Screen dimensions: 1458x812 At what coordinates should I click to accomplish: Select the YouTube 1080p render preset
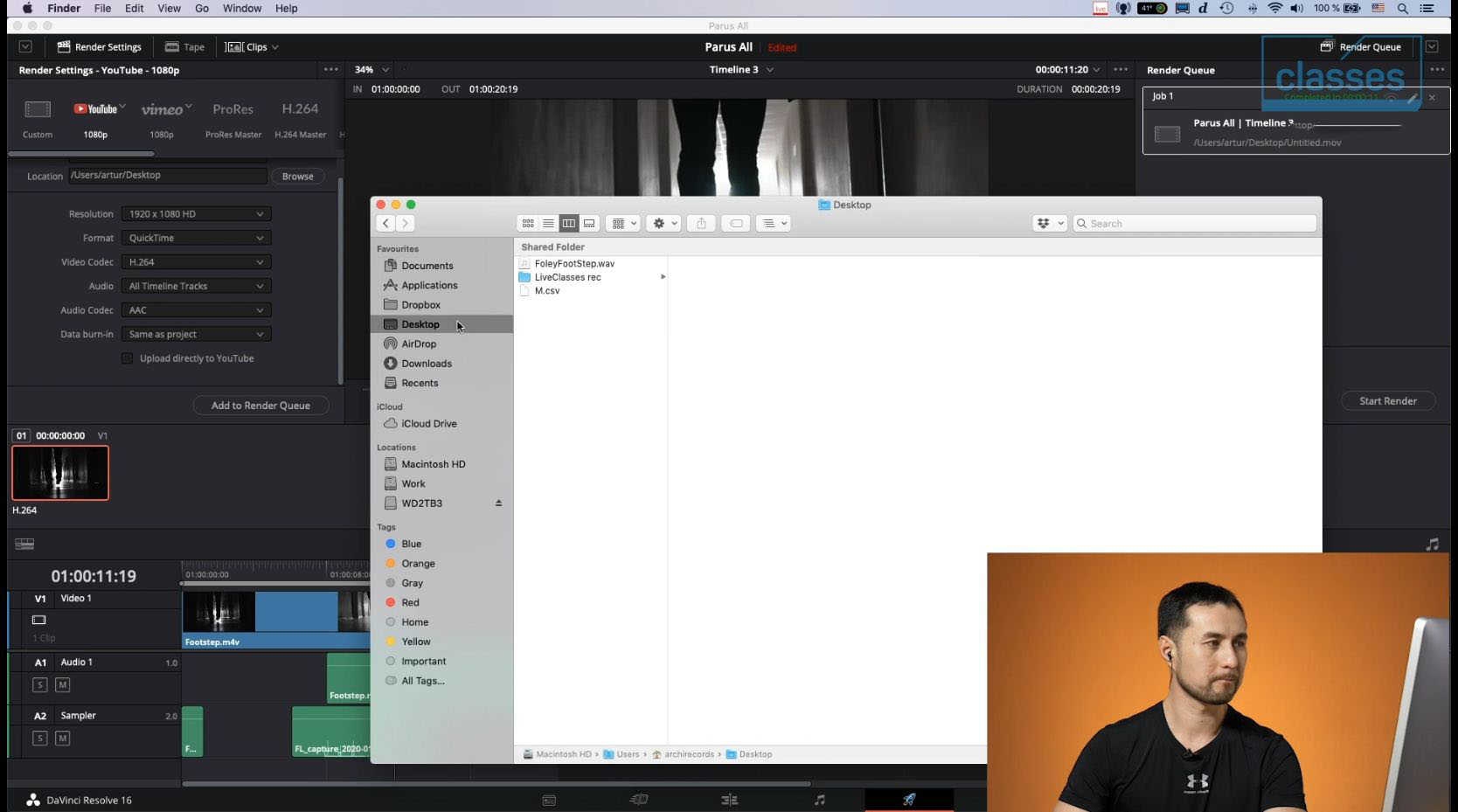(96, 118)
